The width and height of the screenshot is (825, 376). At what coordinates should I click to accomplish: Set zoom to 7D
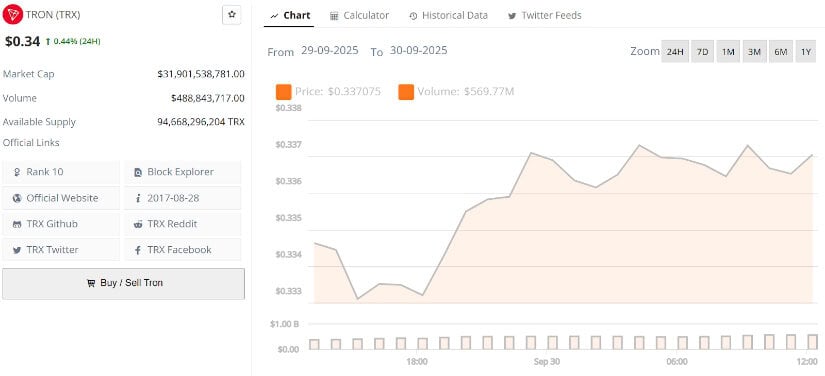point(702,52)
